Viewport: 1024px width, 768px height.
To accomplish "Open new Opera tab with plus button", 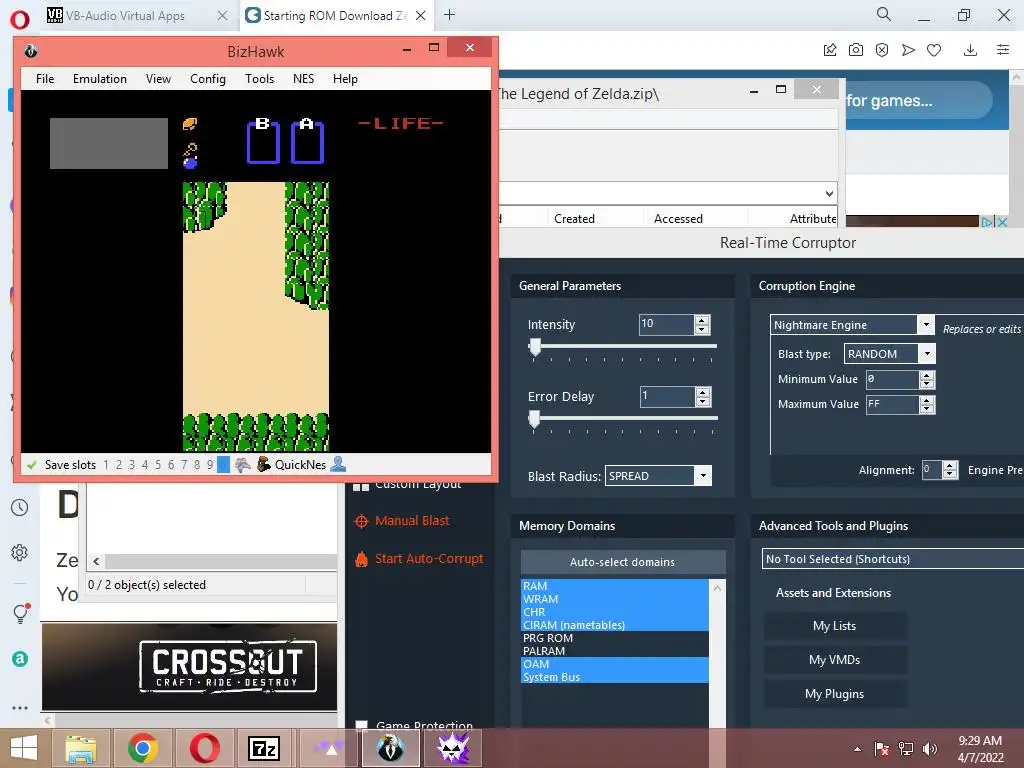I will point(449,14).
